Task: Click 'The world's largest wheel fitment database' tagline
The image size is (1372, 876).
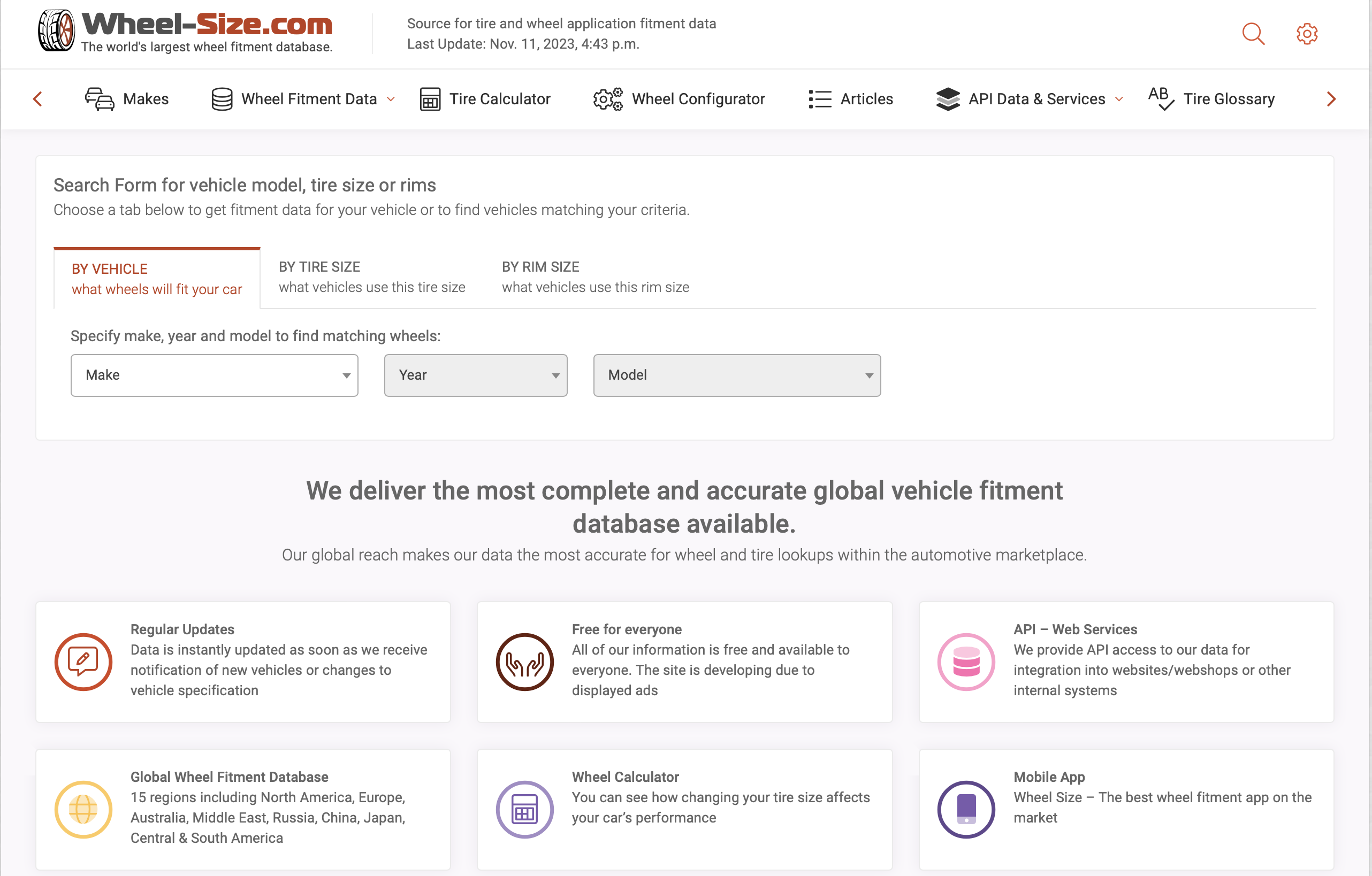Action: [207, 47]
